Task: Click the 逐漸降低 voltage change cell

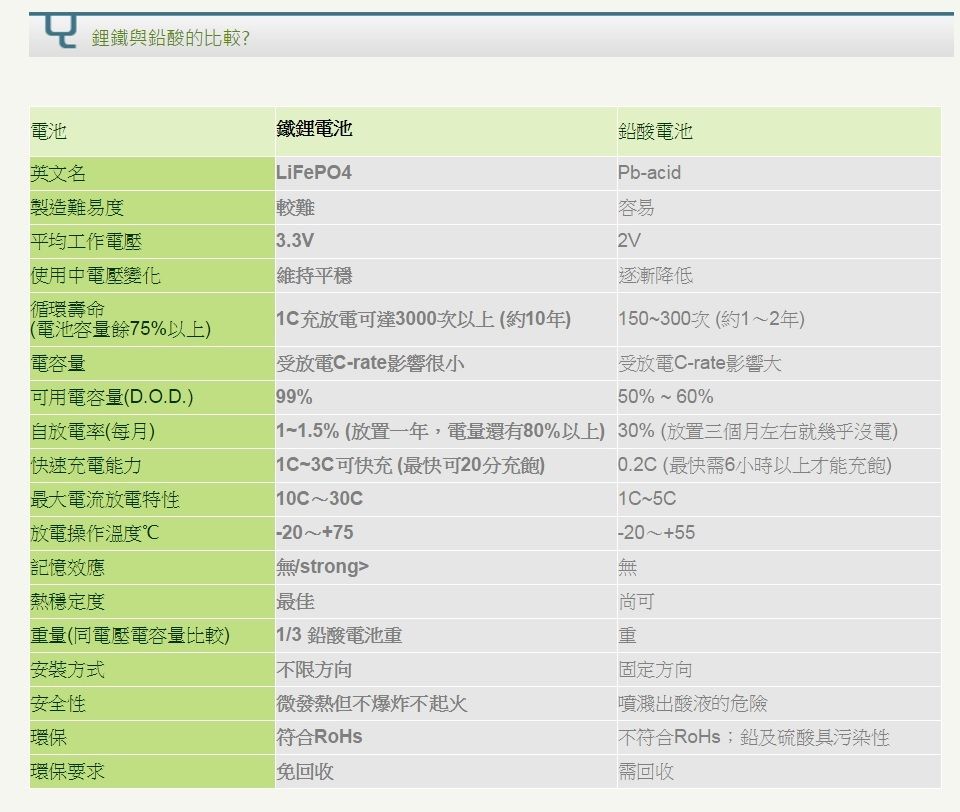Action: 655,275
